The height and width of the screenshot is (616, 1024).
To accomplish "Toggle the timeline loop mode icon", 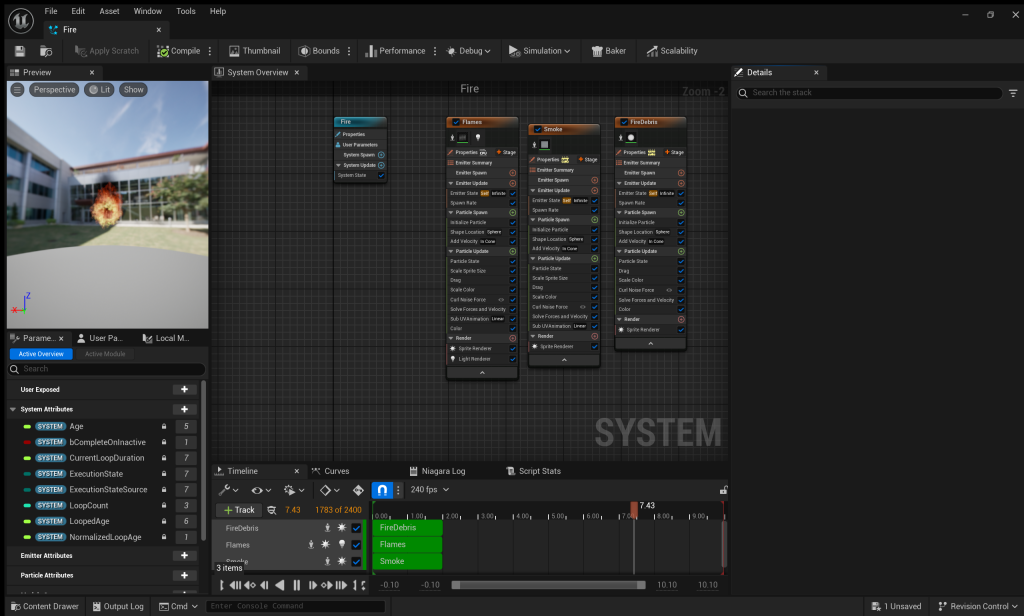I will pyautogui.click(x=364, y=585).
